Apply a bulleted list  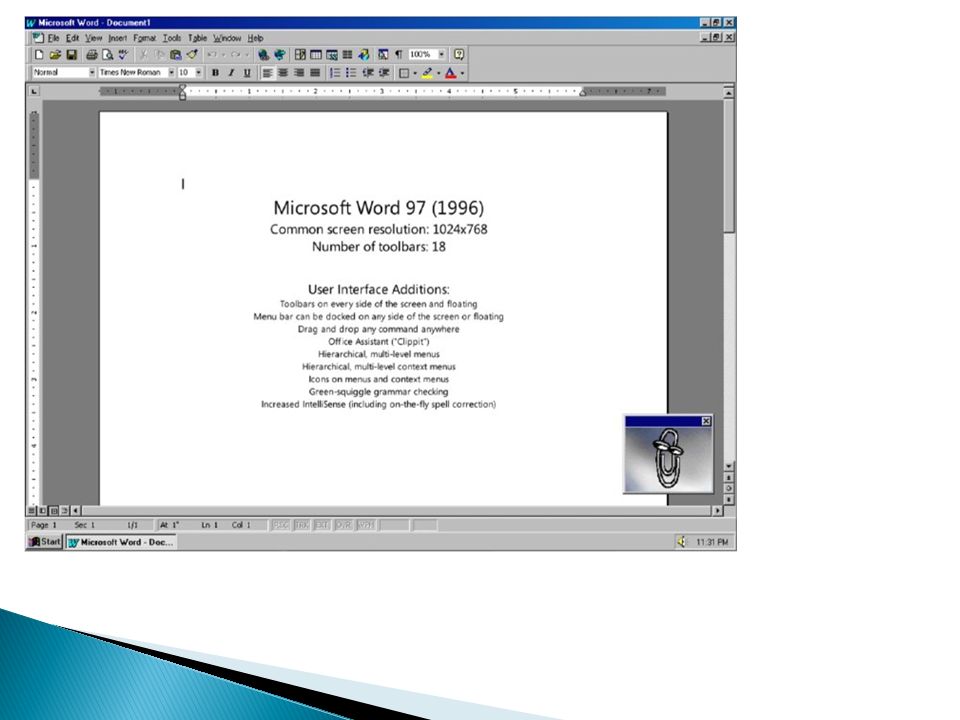(x=351, y=73)
